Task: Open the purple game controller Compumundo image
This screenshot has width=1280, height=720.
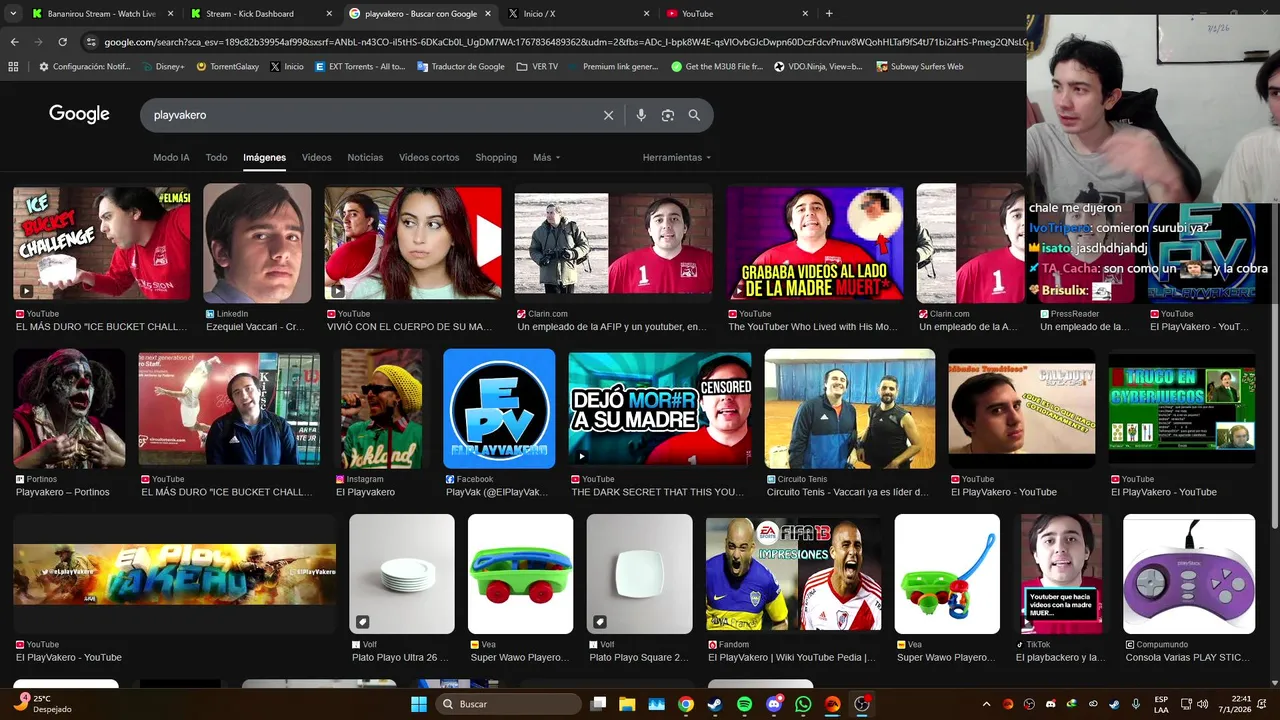Action: (x=1189, y=574)
